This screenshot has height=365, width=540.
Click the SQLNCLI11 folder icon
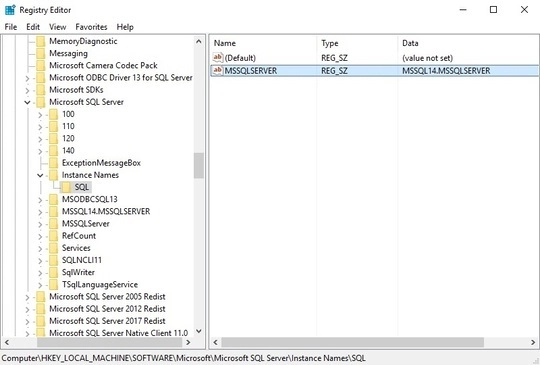[53, 260]
